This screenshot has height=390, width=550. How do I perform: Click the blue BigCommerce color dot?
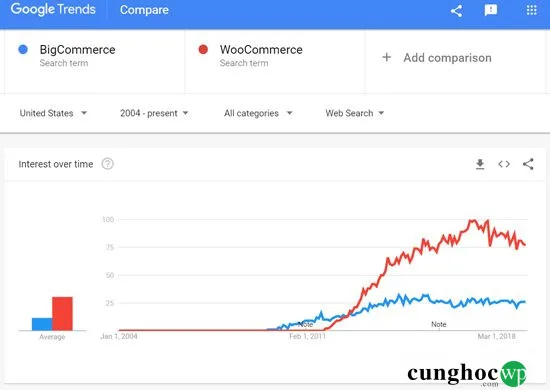pyautogui.click(x=23, y=49)
